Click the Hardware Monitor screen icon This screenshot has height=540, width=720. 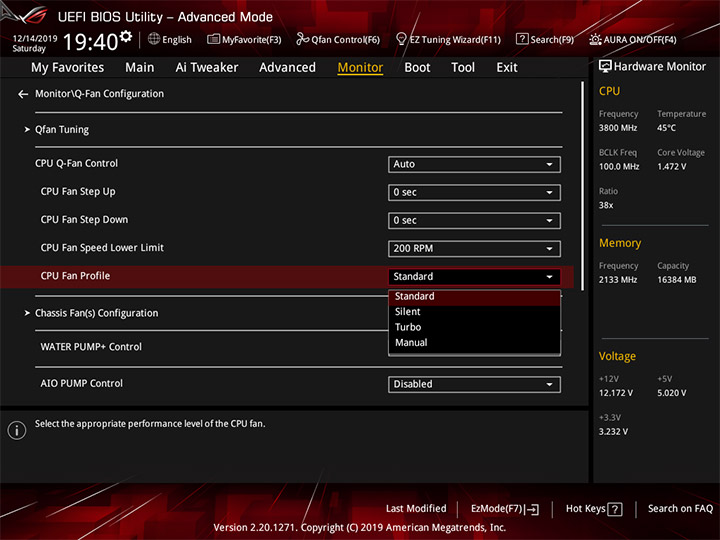[605, 67]
